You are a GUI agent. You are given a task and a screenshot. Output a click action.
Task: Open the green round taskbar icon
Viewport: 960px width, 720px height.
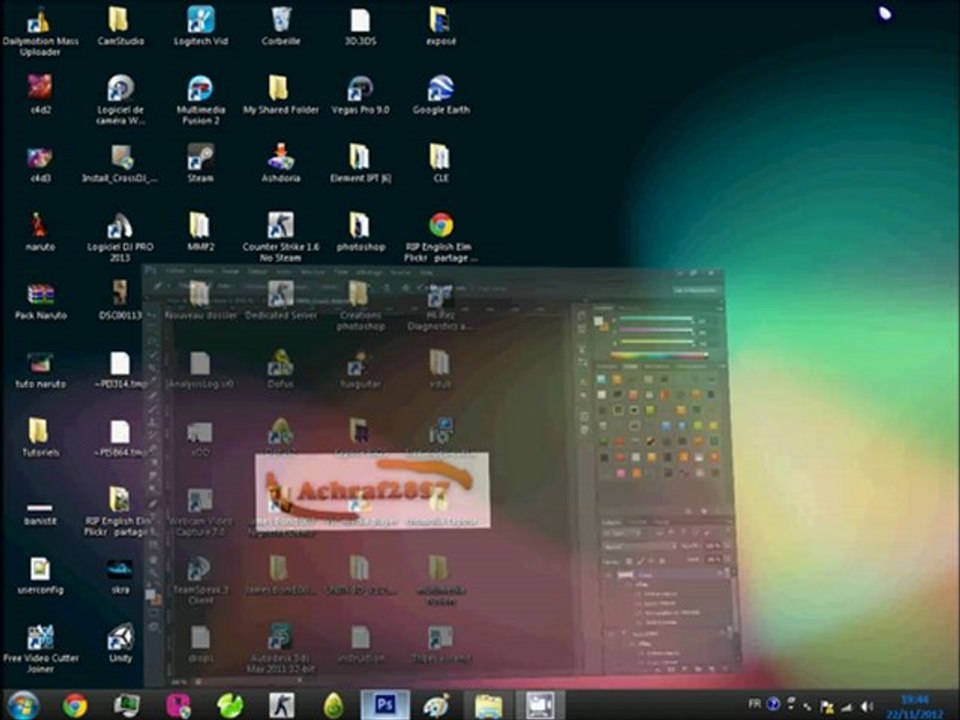tap(230, 705)
